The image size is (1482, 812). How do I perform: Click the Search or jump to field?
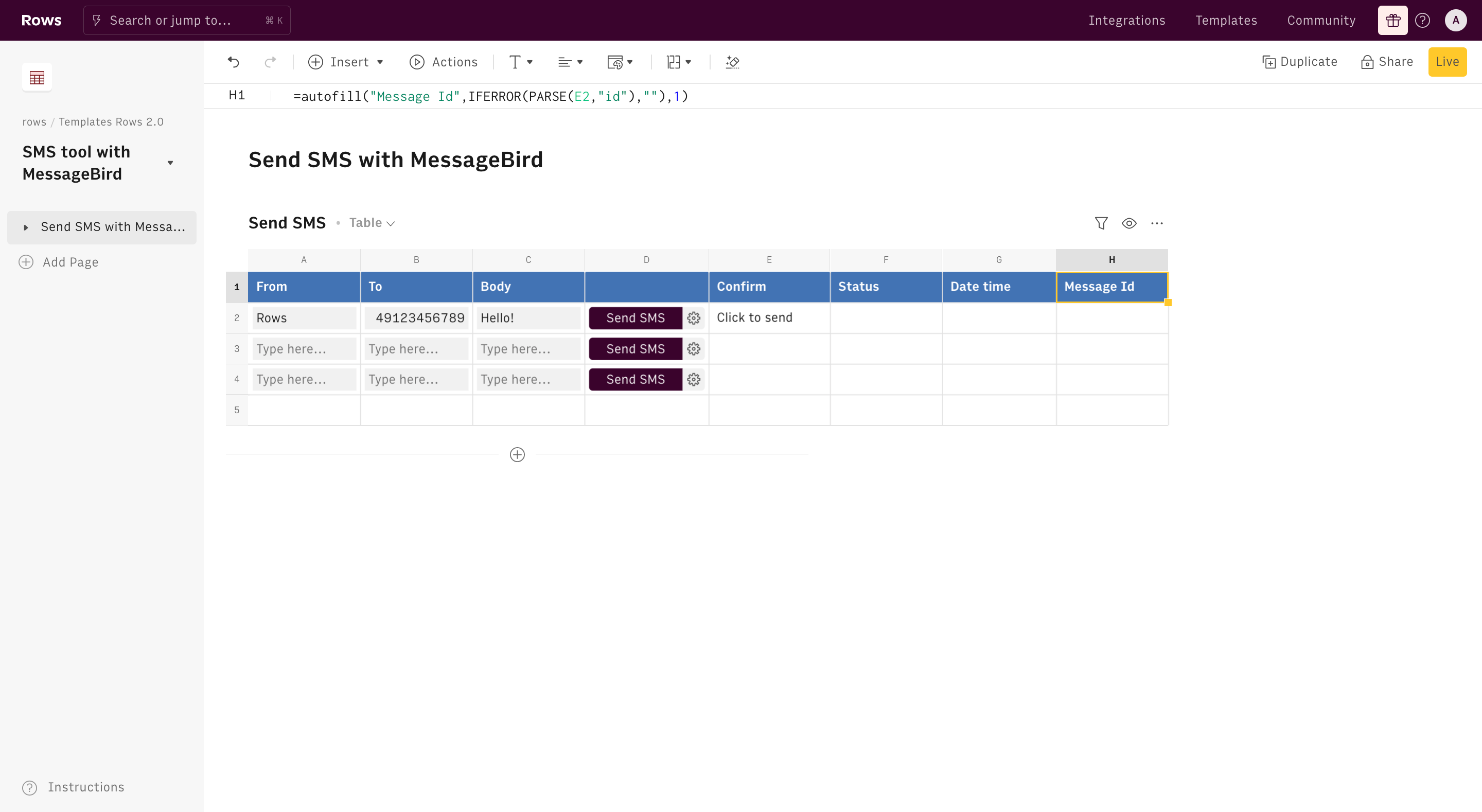pyautogui.click(x=186, y=20)
